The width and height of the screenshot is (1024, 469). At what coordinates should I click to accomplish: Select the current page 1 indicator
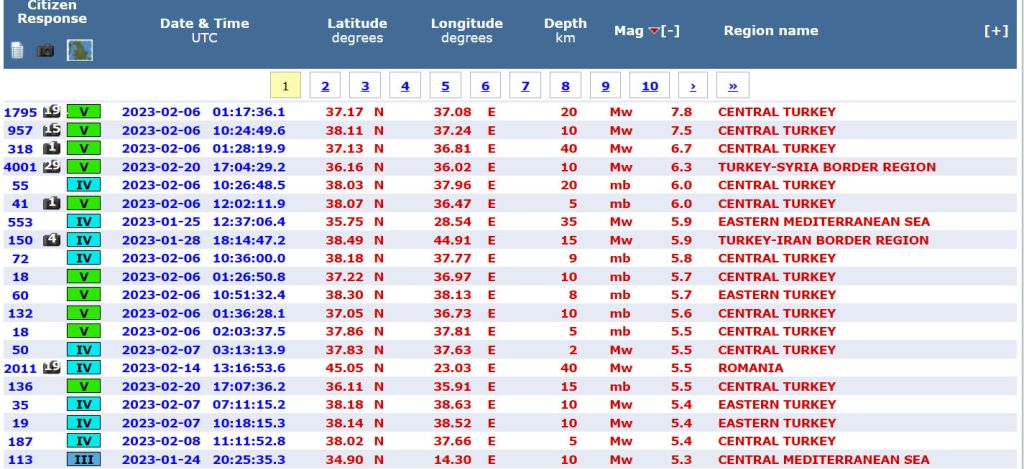(285, 86)
